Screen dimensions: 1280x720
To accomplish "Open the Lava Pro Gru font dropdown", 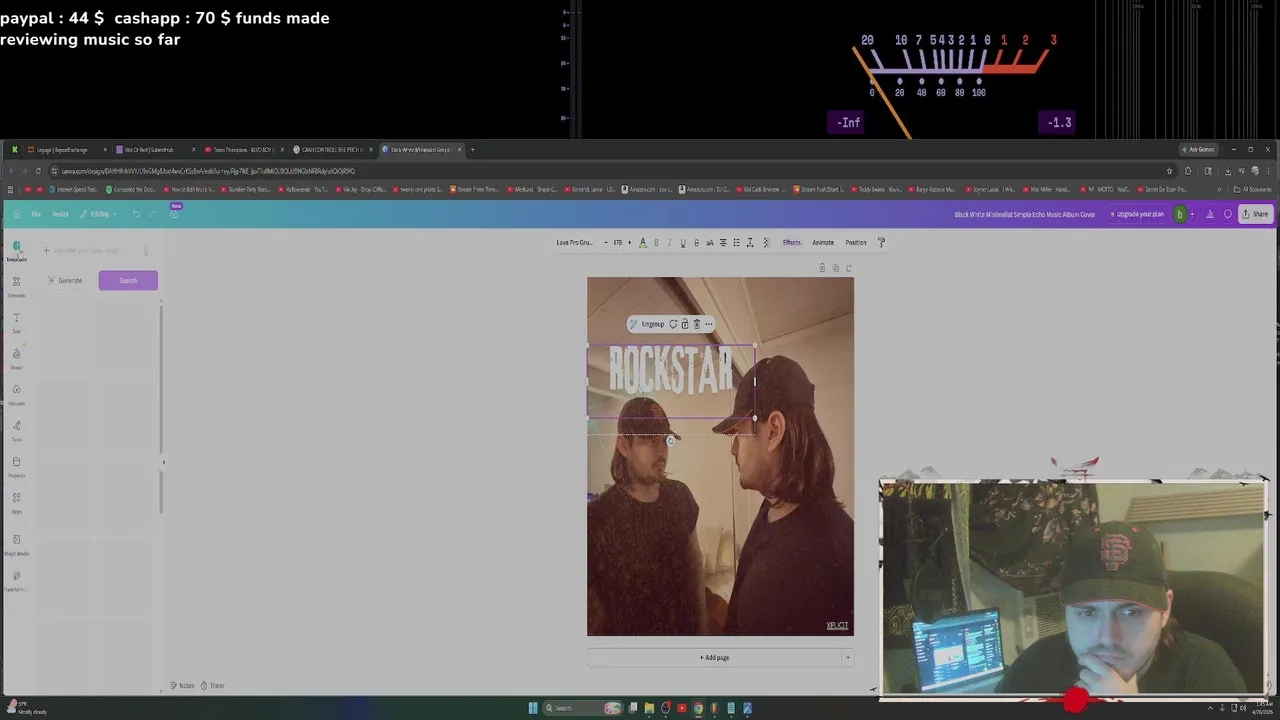I will [577, 242].
